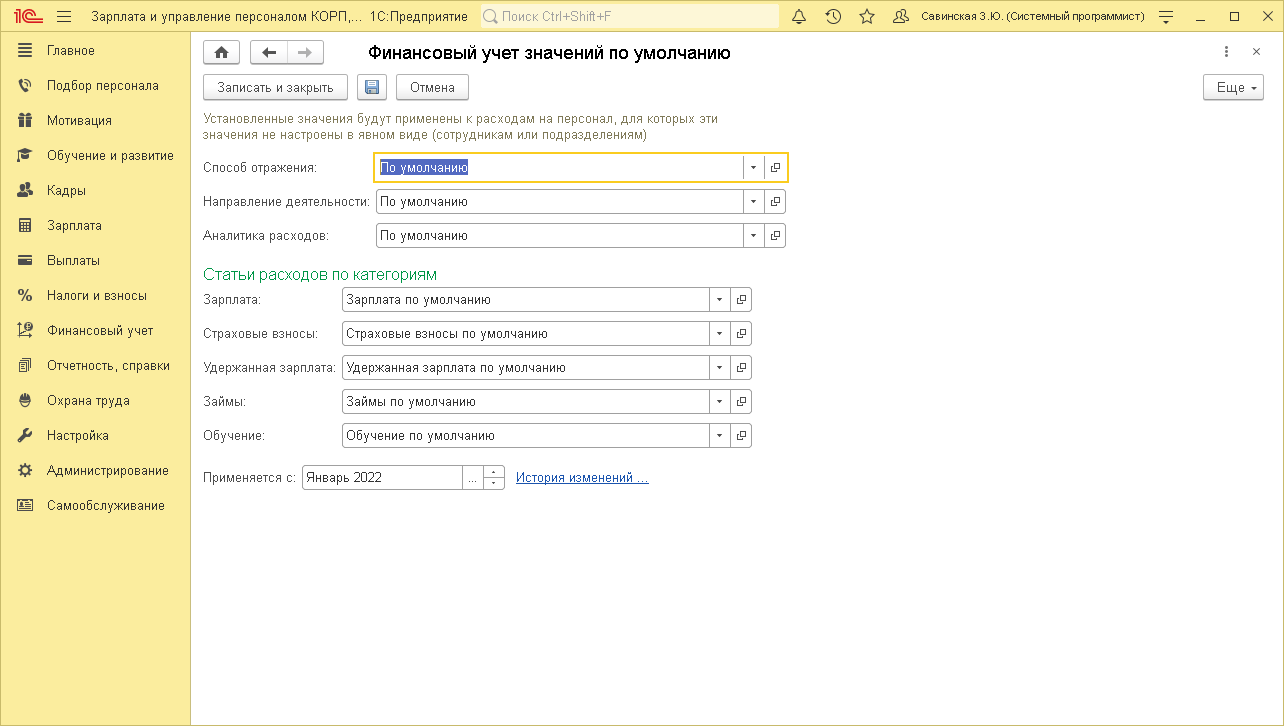Expand Аналитика расходов dropdown
The height and width of the screenshot is (726, 1284).
click(753, 236)
